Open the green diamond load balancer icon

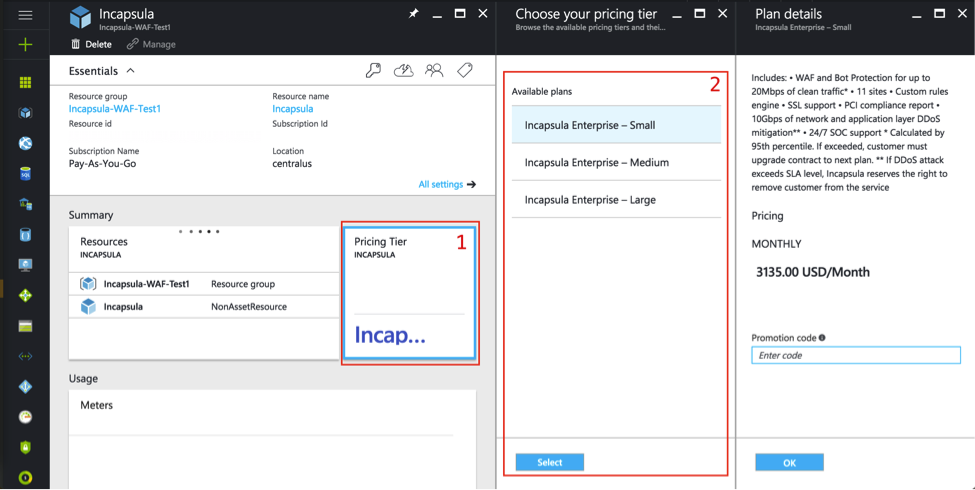tap(25, 295)
